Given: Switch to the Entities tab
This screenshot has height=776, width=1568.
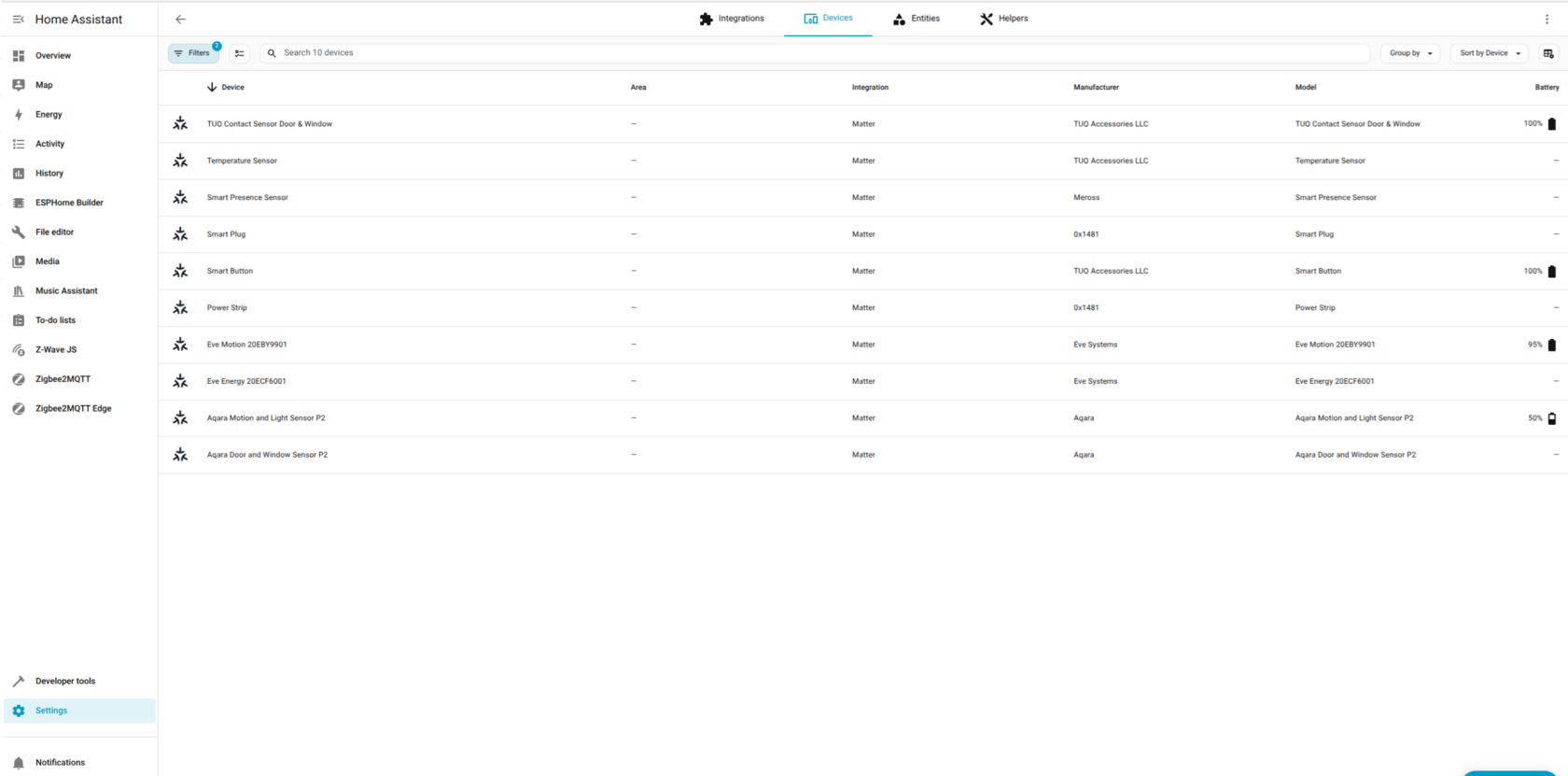Looking at the screenshot, I should pyautogui.click(x=916, y=19).
